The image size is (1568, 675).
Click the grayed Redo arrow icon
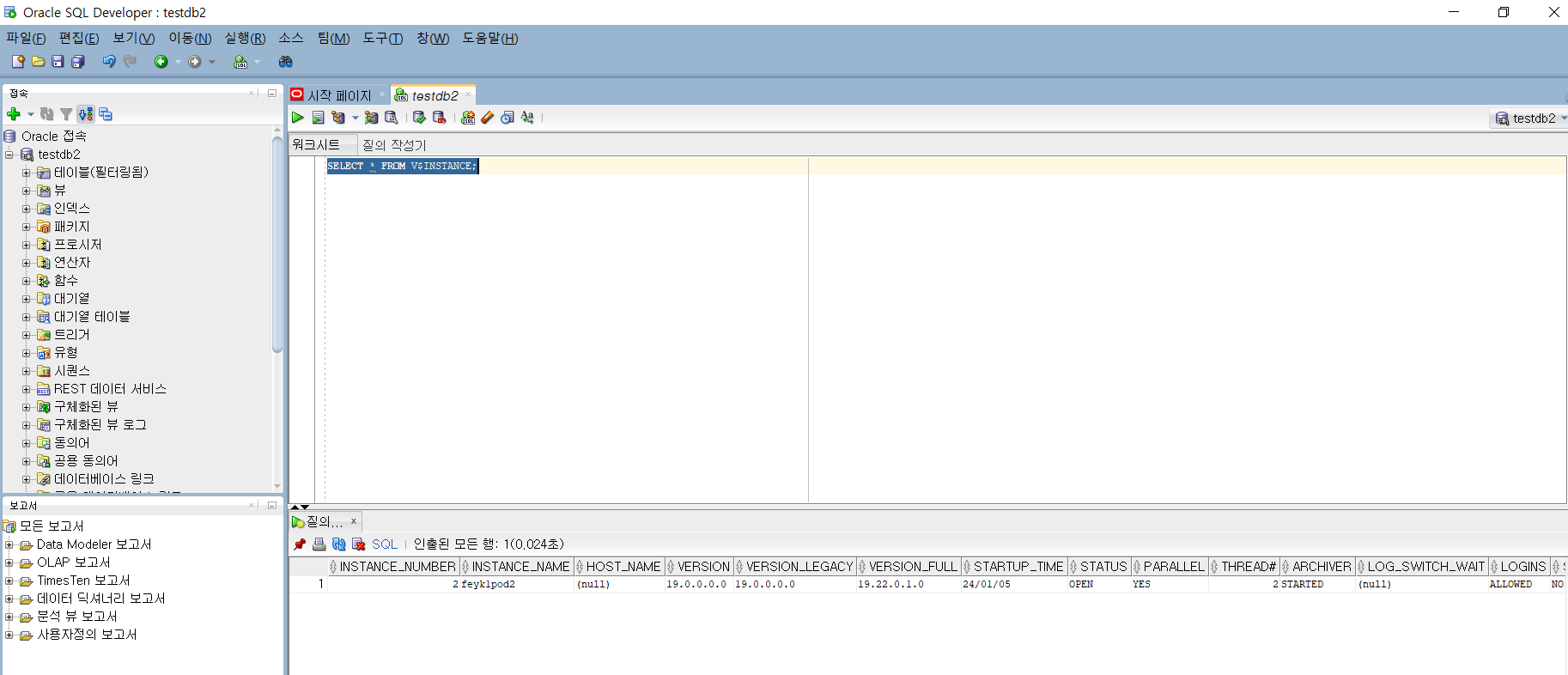coord(130,62)
